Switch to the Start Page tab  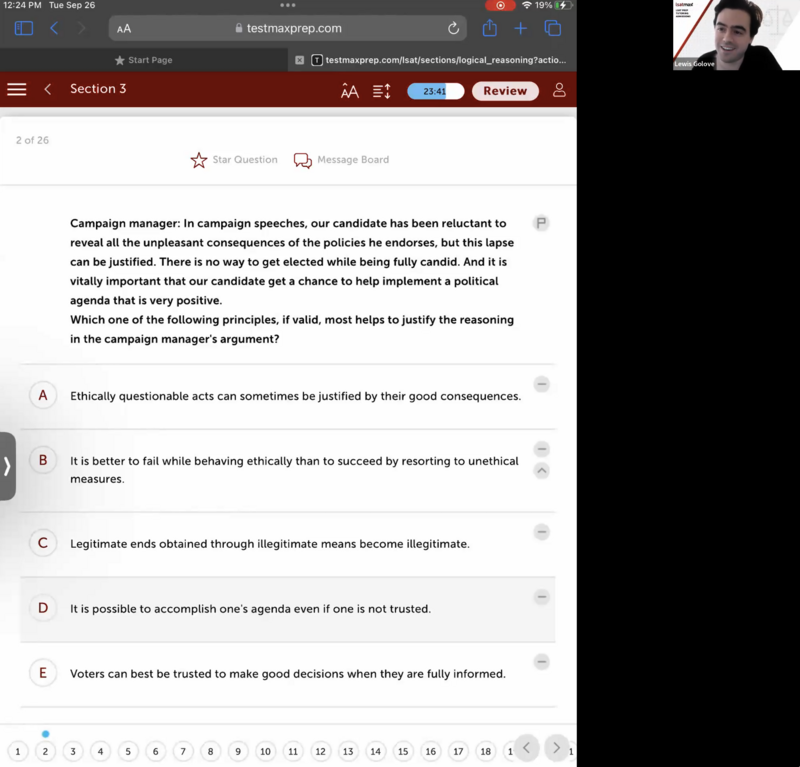pos(145,60)
